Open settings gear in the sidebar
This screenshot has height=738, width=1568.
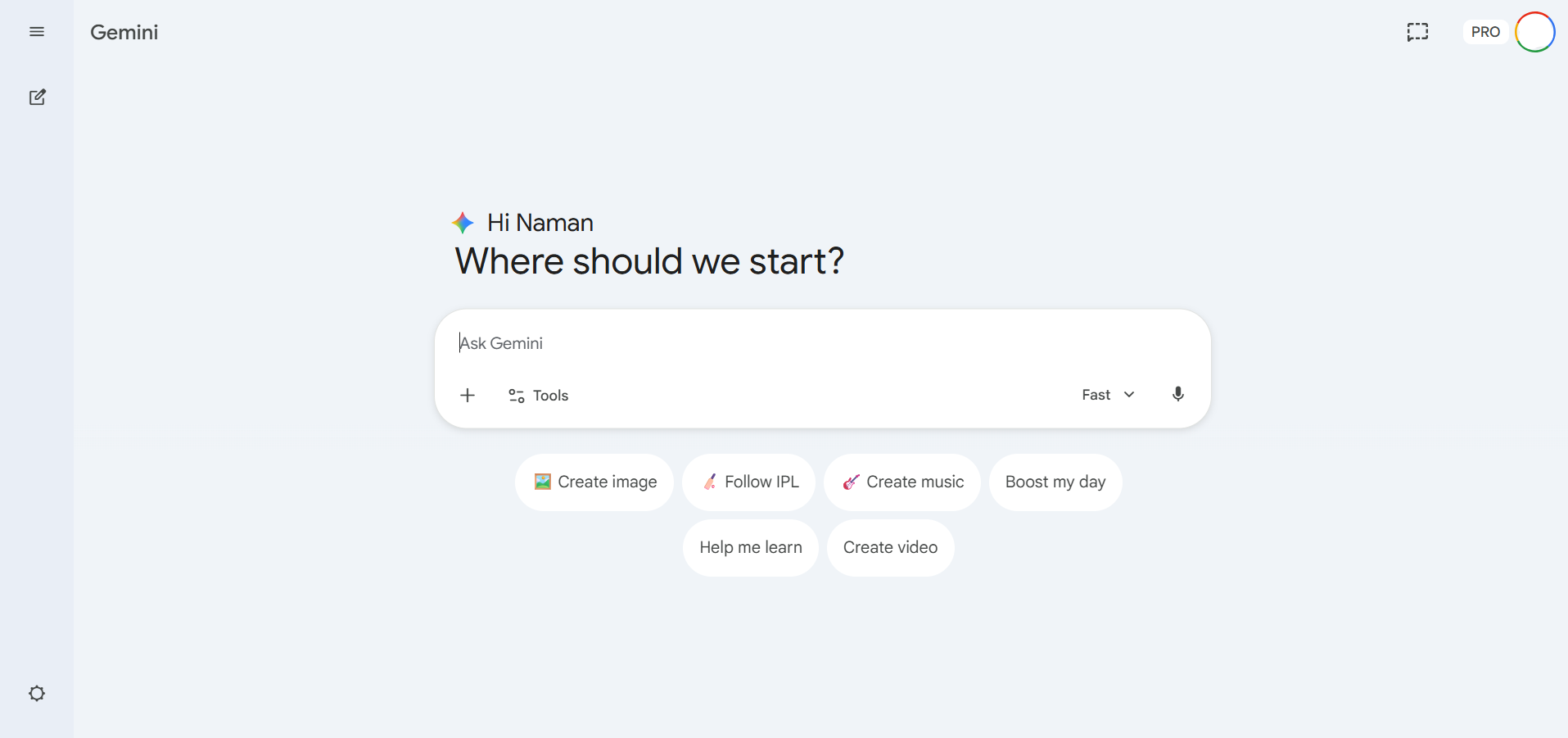[37, 694]
